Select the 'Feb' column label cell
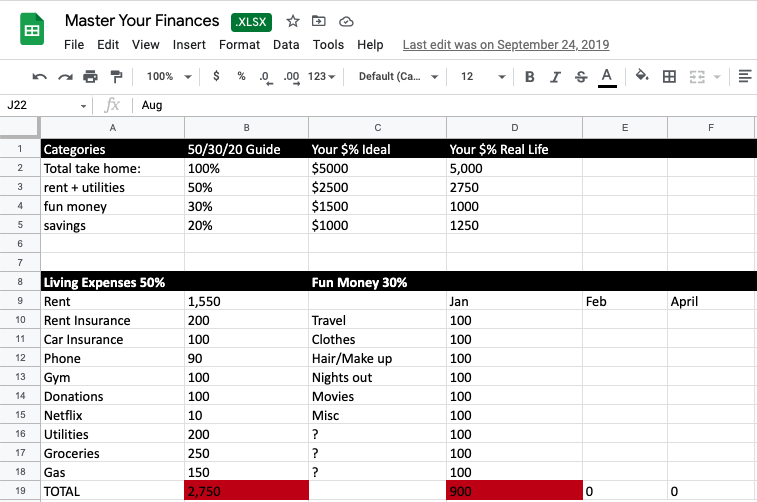757x502 pixels. click(x=625, y=301)
